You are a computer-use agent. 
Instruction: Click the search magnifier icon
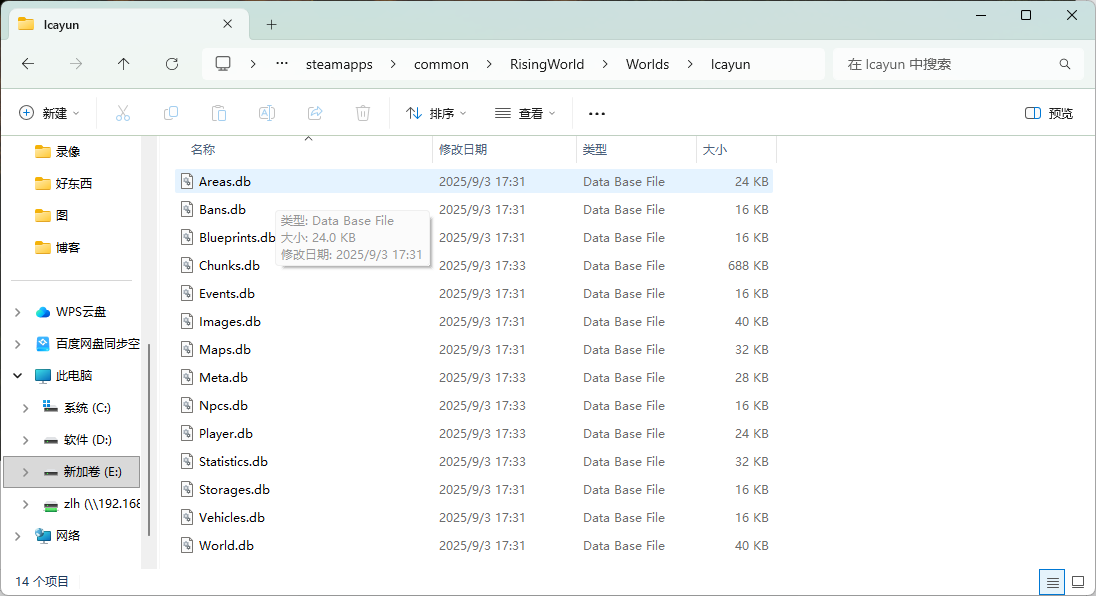1065,64
